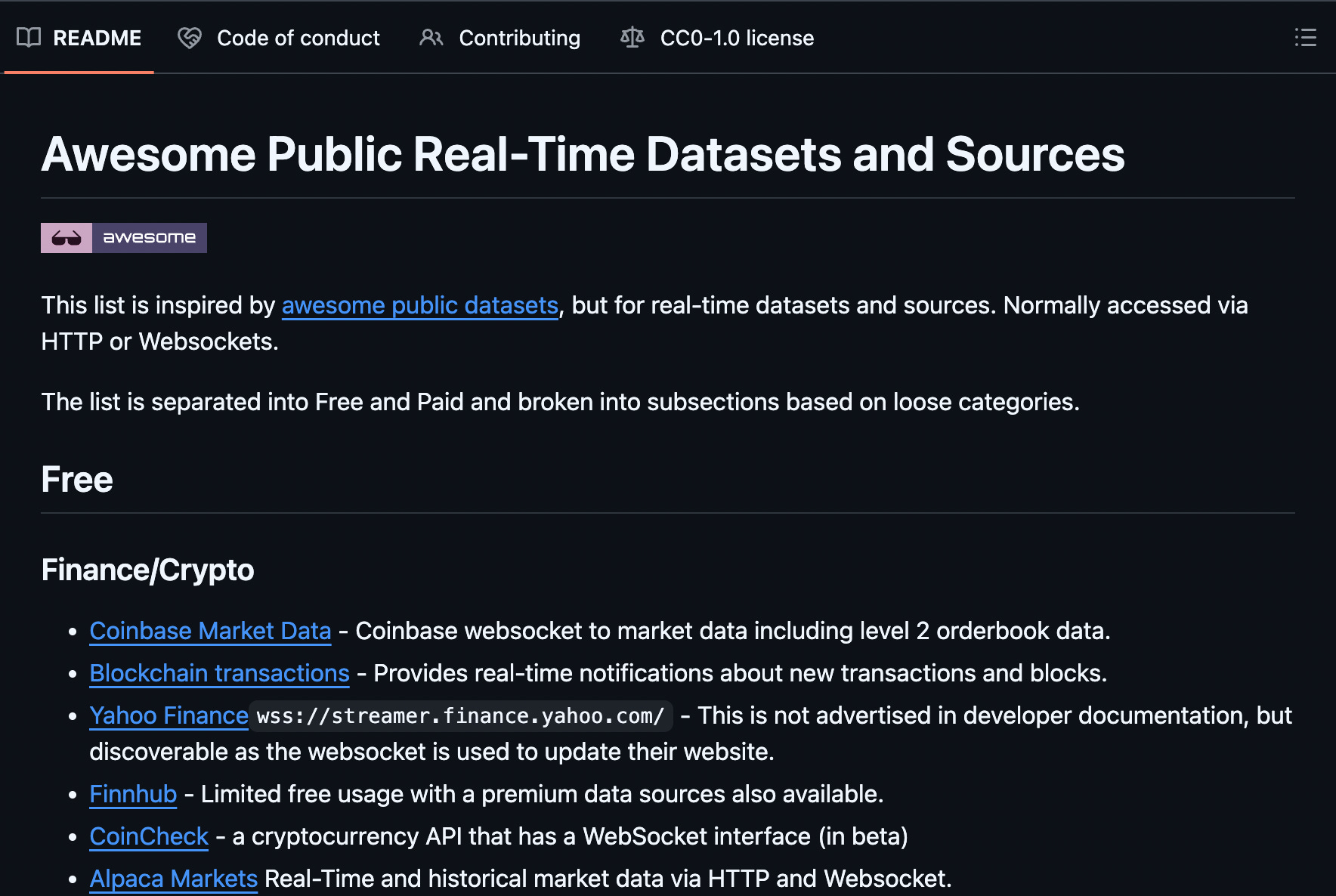The width and height of the screenshot is (1336, 896).
Task: Open the Coinbase Market Data link
Action: [x=210, y=631]
